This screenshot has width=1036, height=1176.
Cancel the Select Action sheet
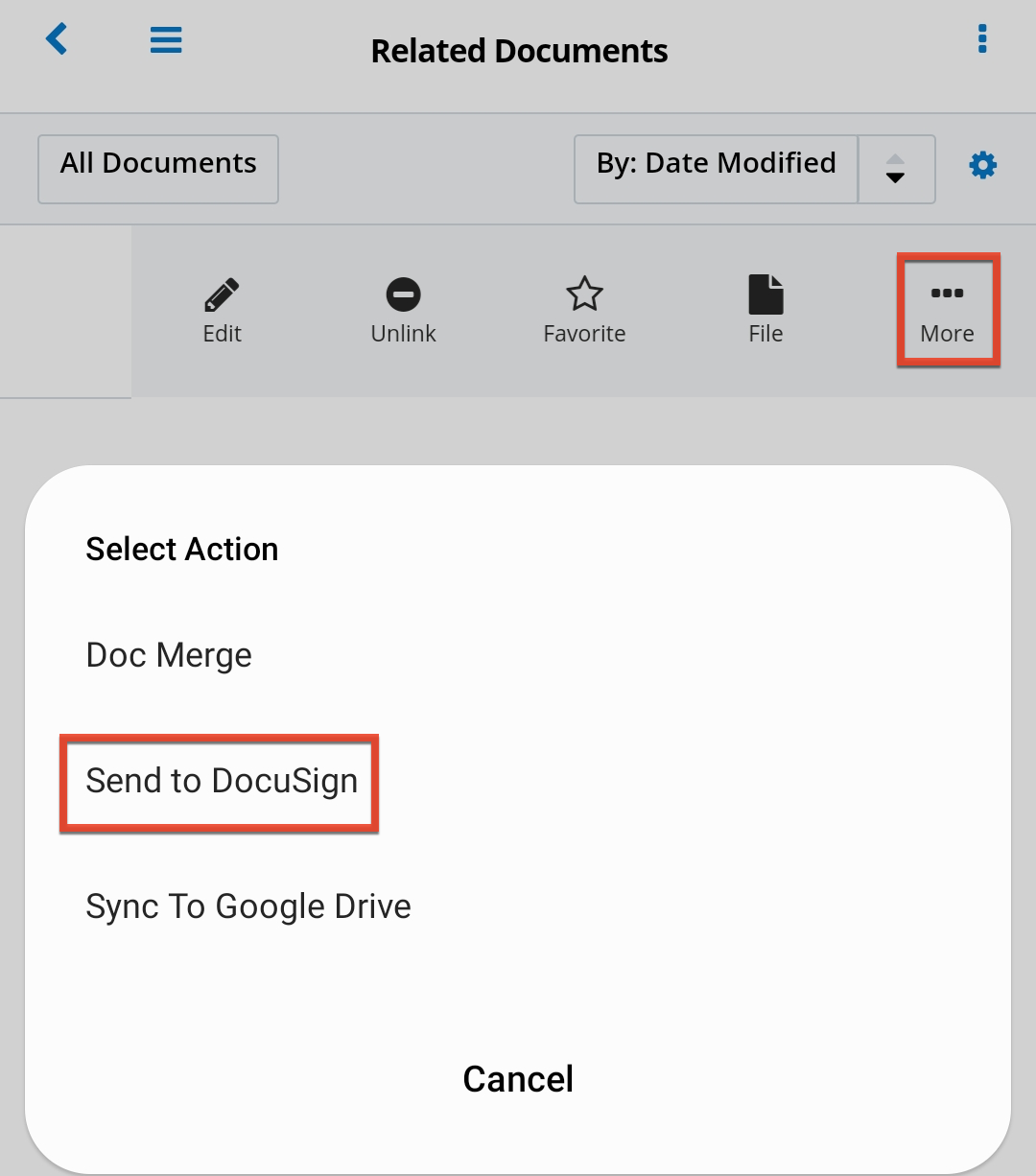point(518,1079)
